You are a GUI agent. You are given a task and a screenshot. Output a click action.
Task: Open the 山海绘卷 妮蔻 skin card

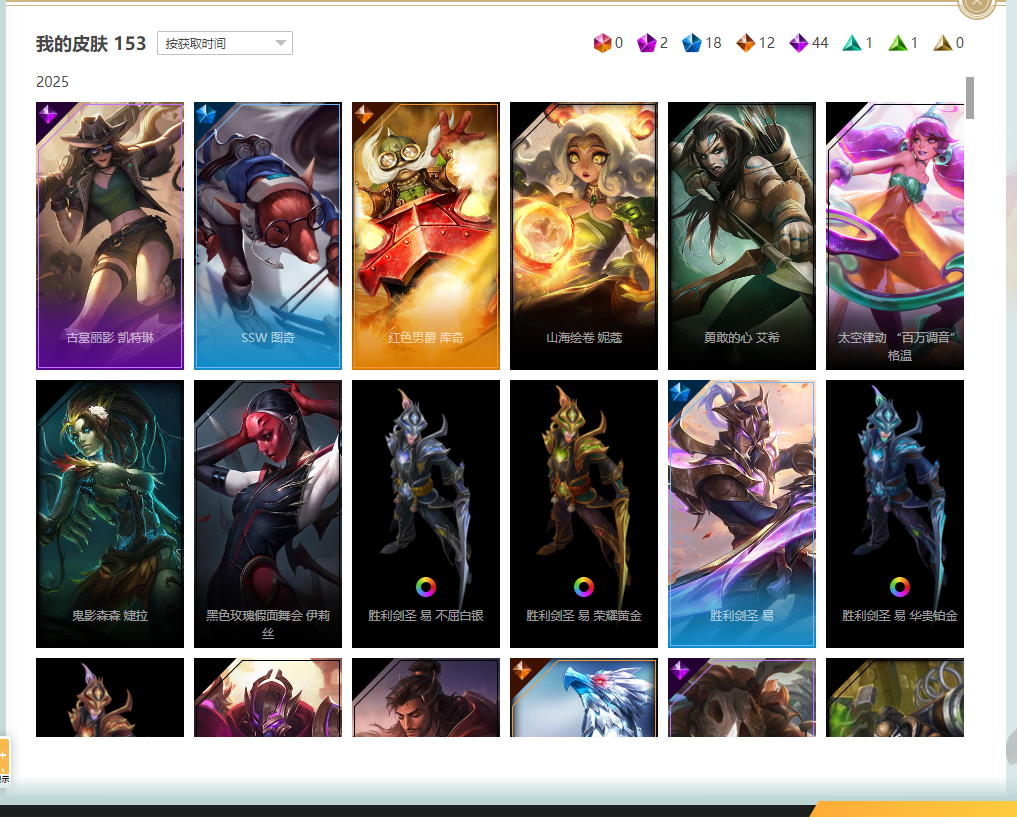pos(584,235)
